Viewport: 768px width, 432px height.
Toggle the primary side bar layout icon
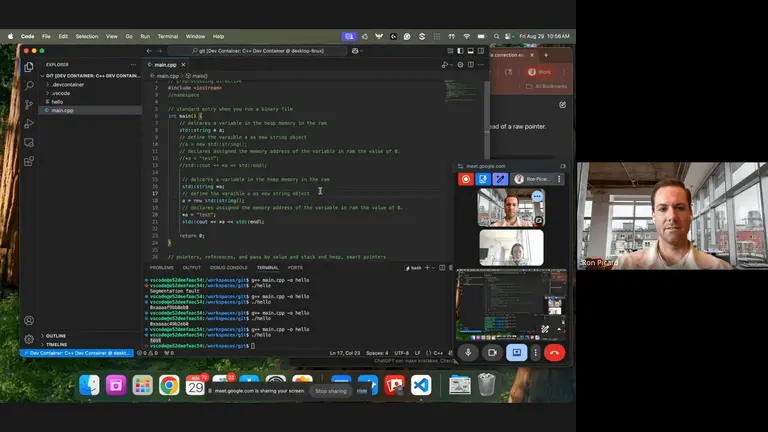click(460, 50)
